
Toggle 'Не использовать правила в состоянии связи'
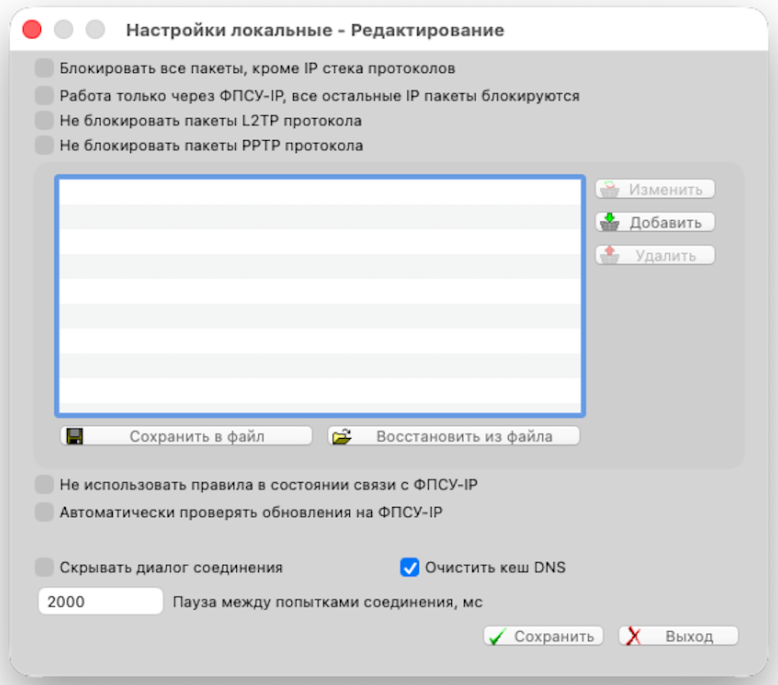coord(44,485)
